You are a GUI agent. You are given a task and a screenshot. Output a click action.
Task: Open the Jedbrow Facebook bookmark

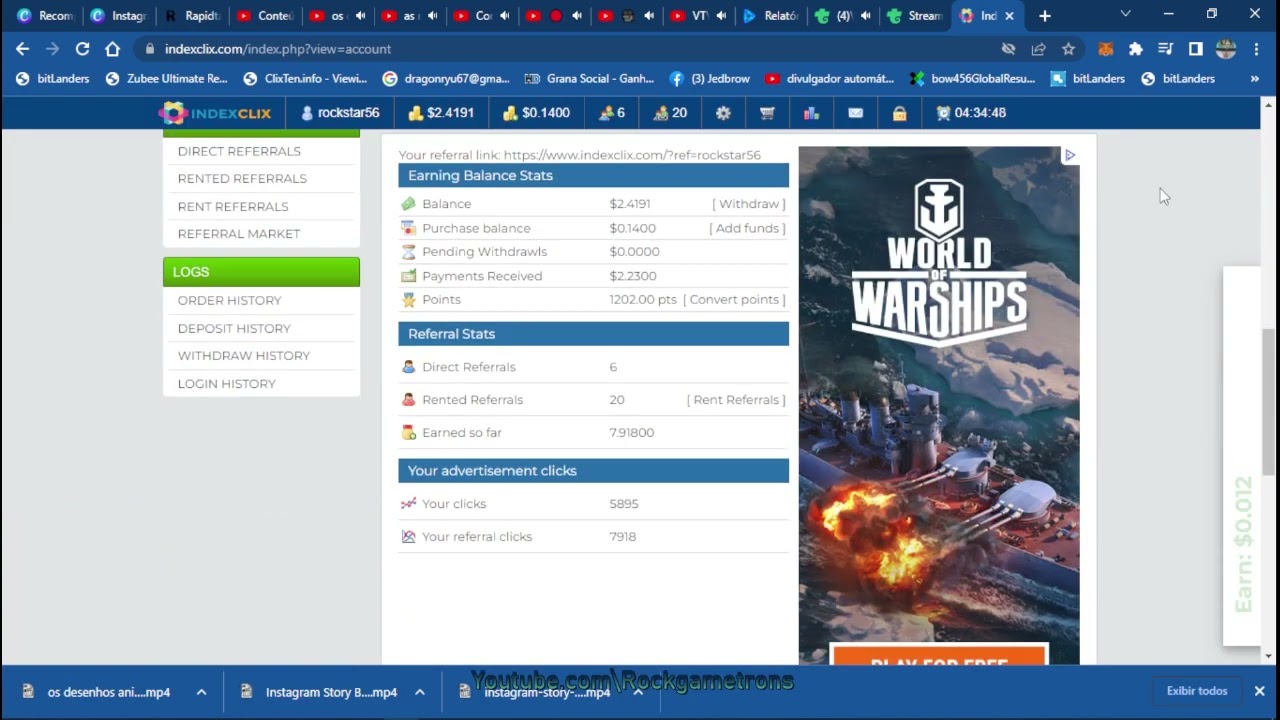[x=710, y=78]
